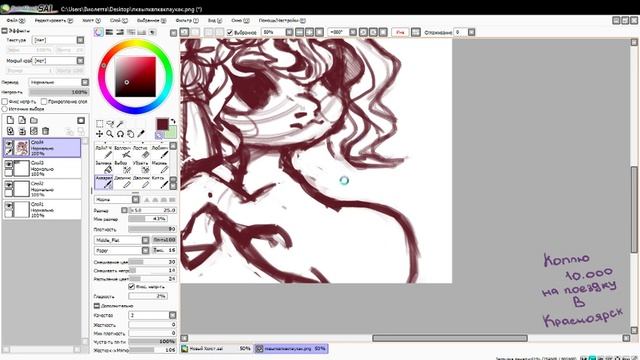Swap foreground and background colors arrow
The width and height of the screenshot is (640, 360).
(173, 121)
